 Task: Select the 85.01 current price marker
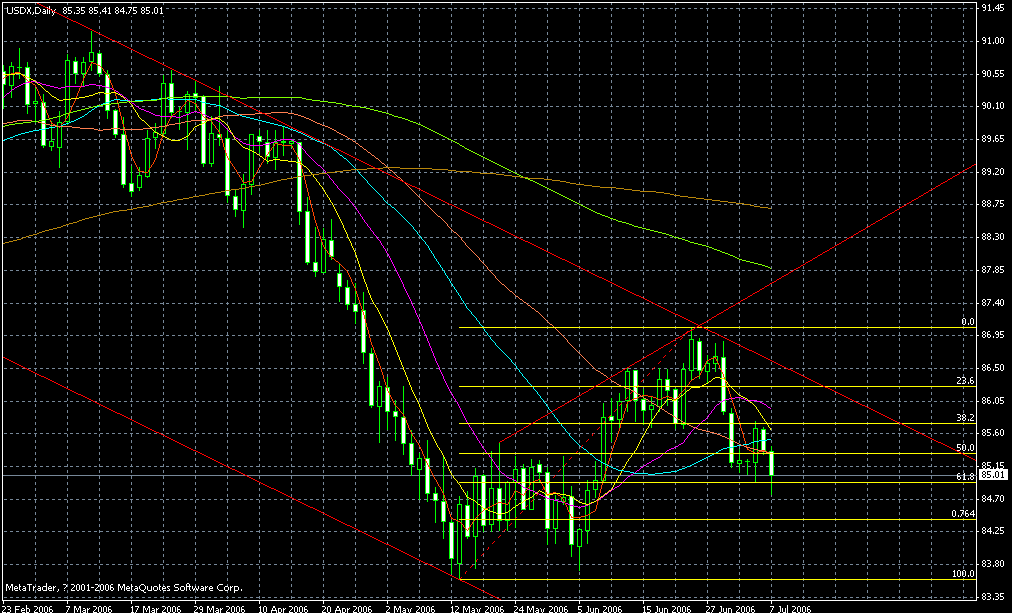point(993,476)
